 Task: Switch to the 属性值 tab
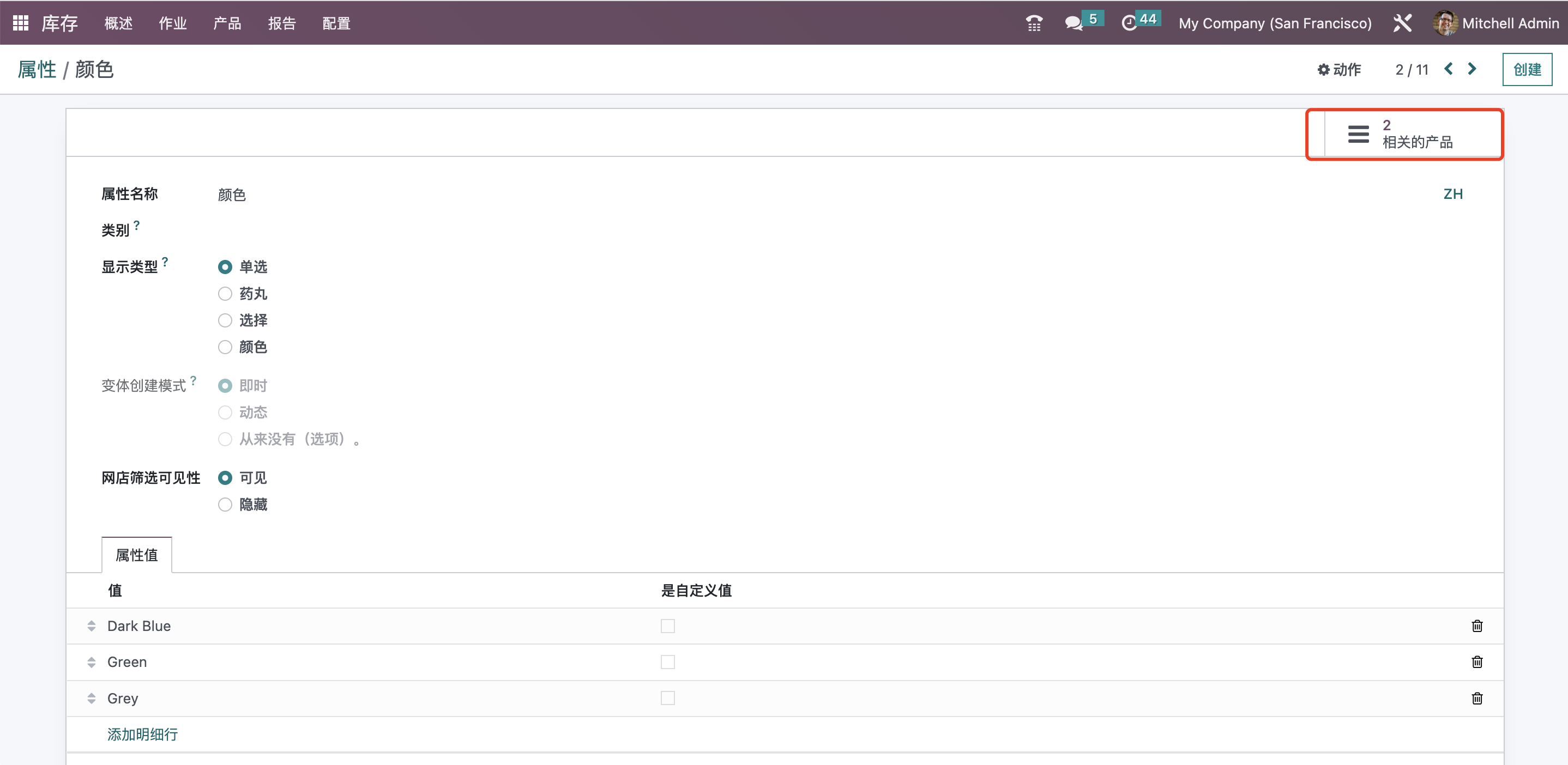click(136, 555)
